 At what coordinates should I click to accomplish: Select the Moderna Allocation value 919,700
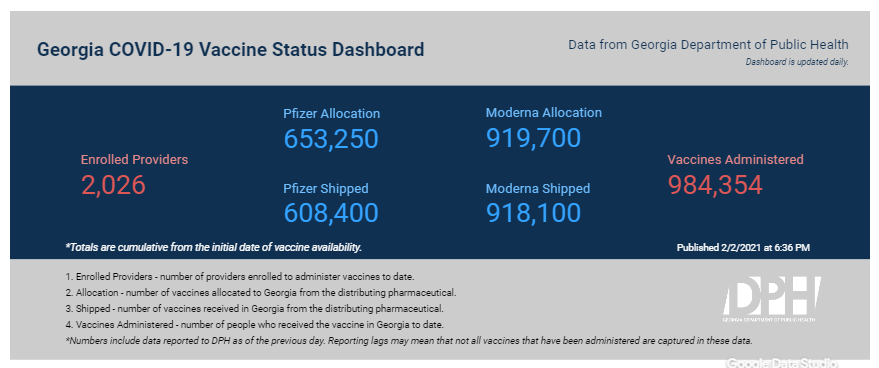coord(533,138)
